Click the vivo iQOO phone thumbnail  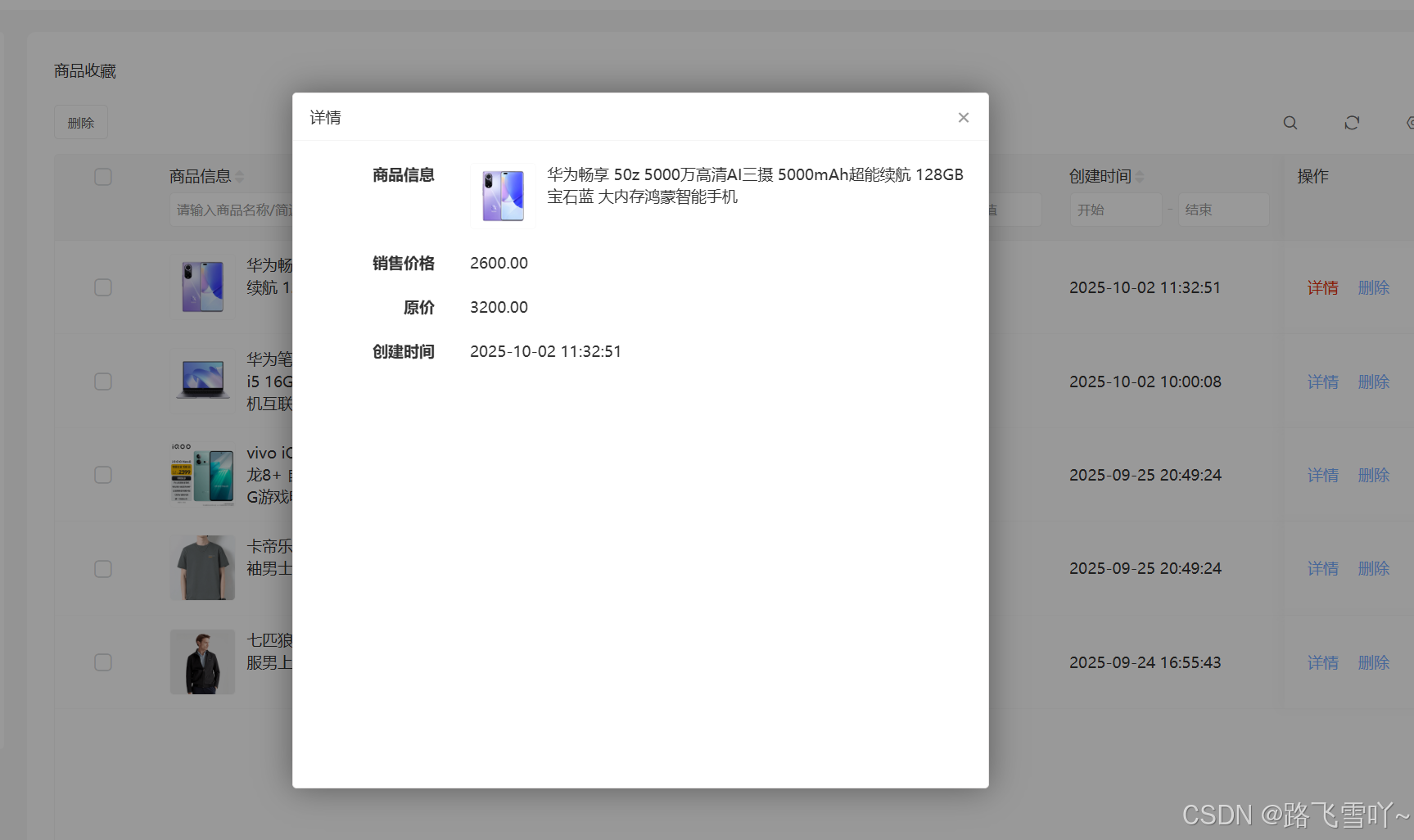[x=202, y=474]
